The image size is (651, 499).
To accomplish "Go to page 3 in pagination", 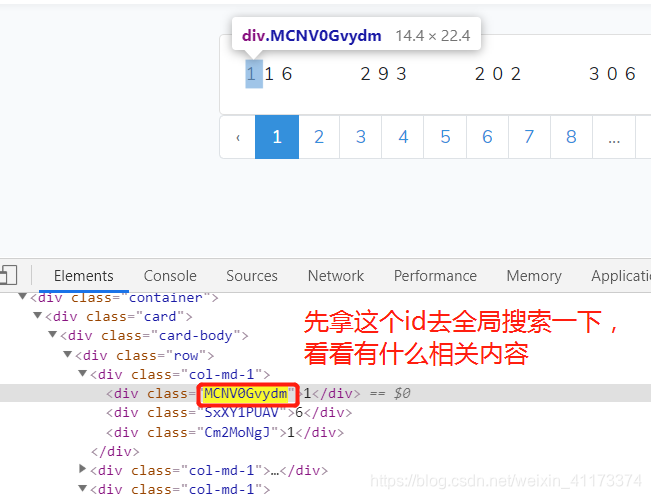I will [x=361, y=137].
